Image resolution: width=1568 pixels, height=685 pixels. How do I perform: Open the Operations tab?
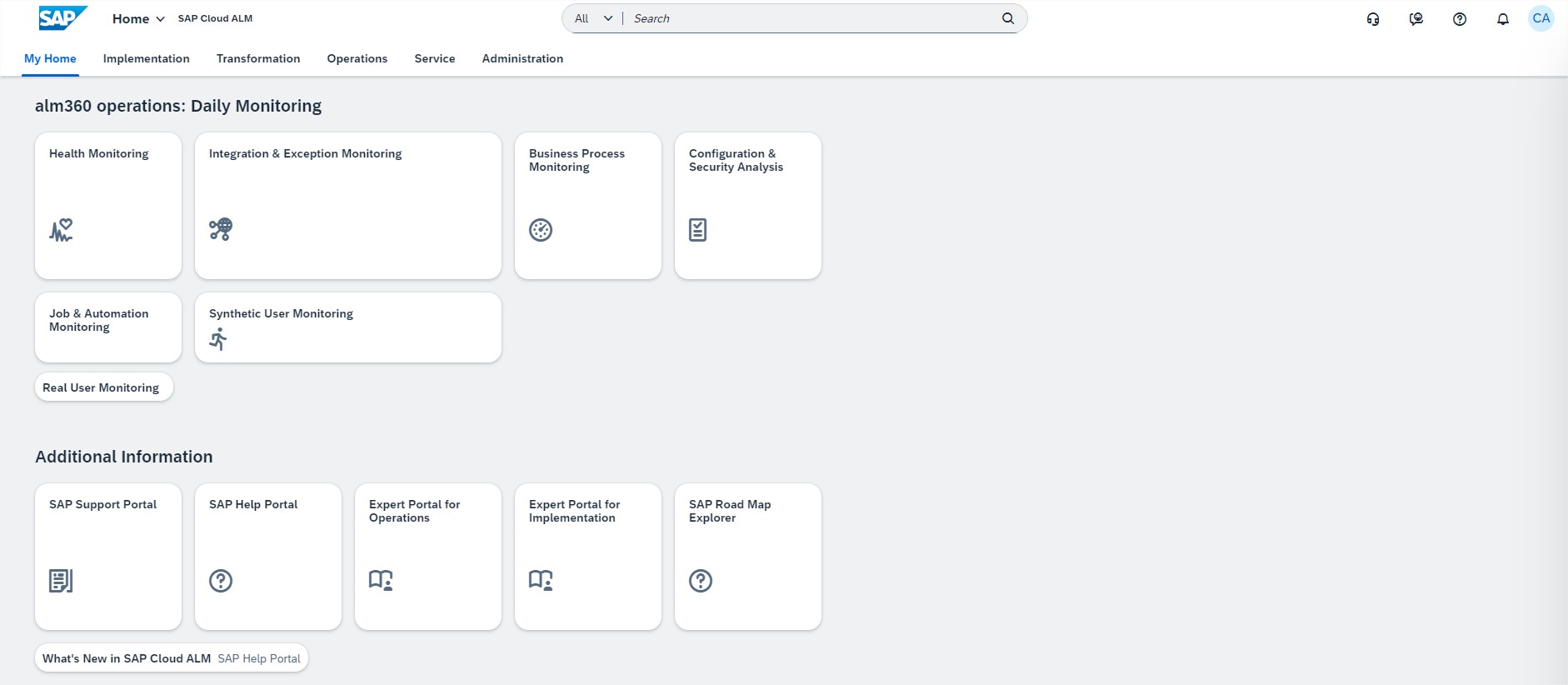pos(357,58)
